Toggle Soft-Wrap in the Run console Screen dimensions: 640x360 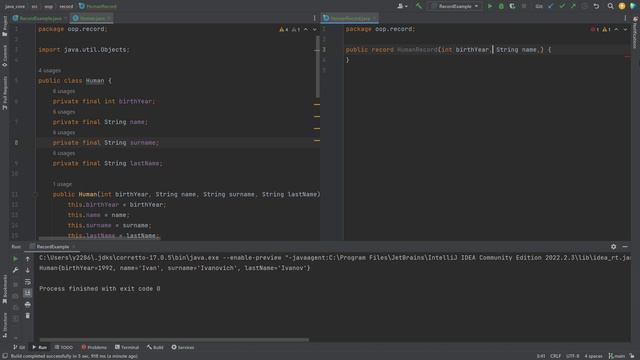click(x=27, y=282)
